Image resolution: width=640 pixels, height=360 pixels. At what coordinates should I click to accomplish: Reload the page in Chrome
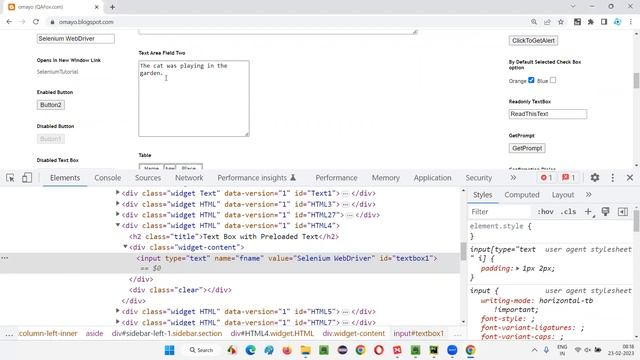click(36, 22)
